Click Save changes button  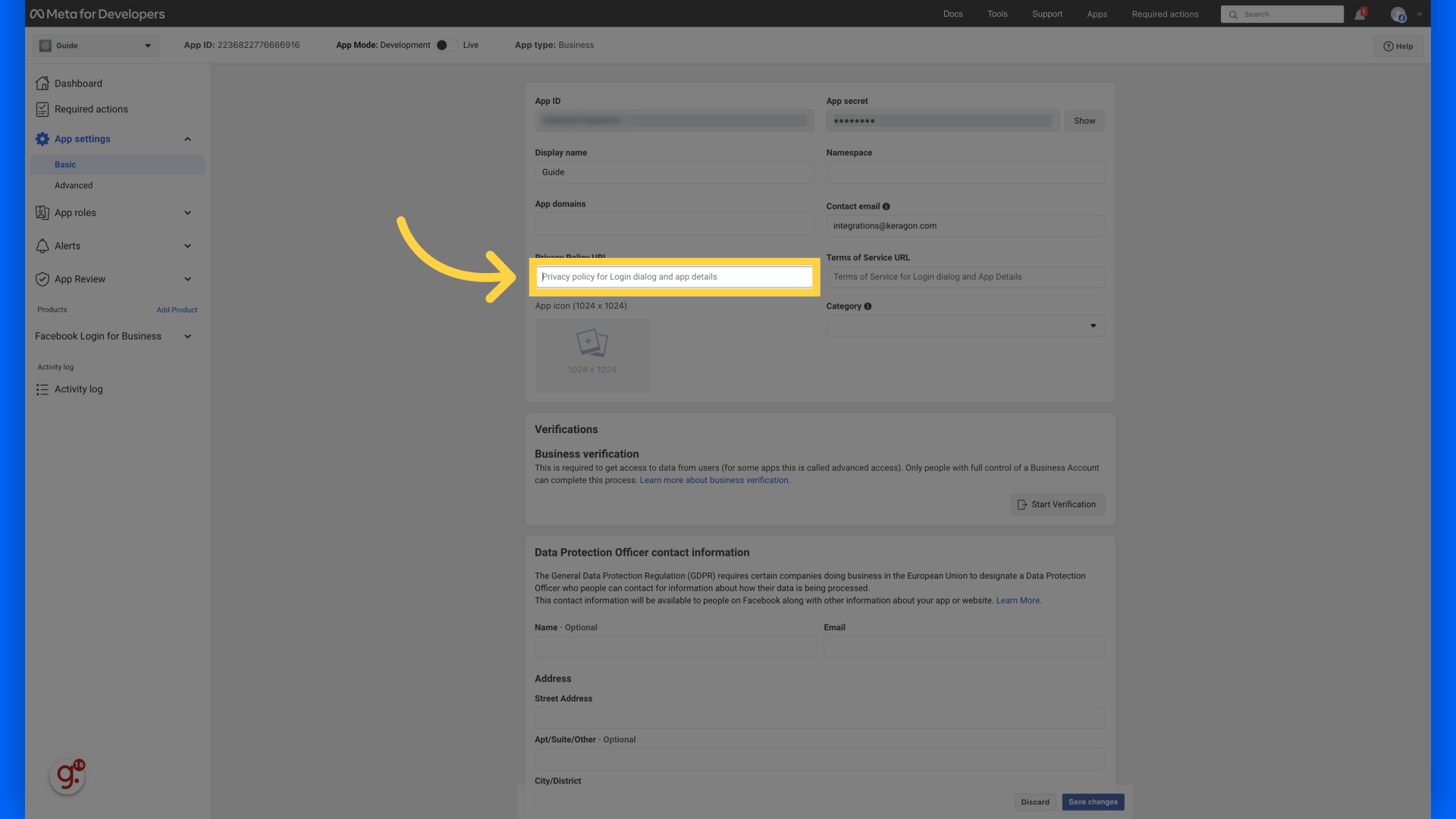tap(1093, 802)
